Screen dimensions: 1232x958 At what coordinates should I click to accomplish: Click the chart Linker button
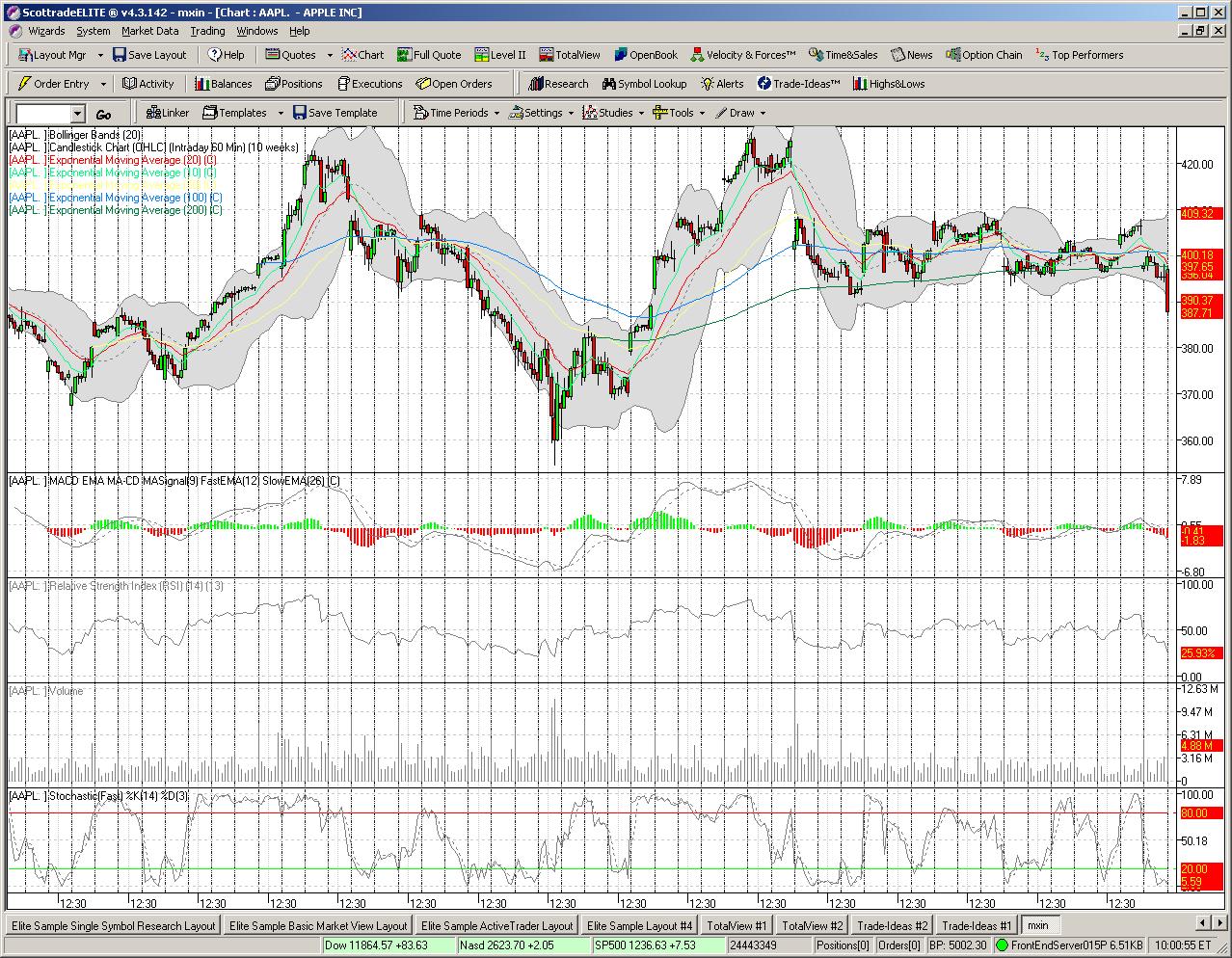tap(168, 113)
